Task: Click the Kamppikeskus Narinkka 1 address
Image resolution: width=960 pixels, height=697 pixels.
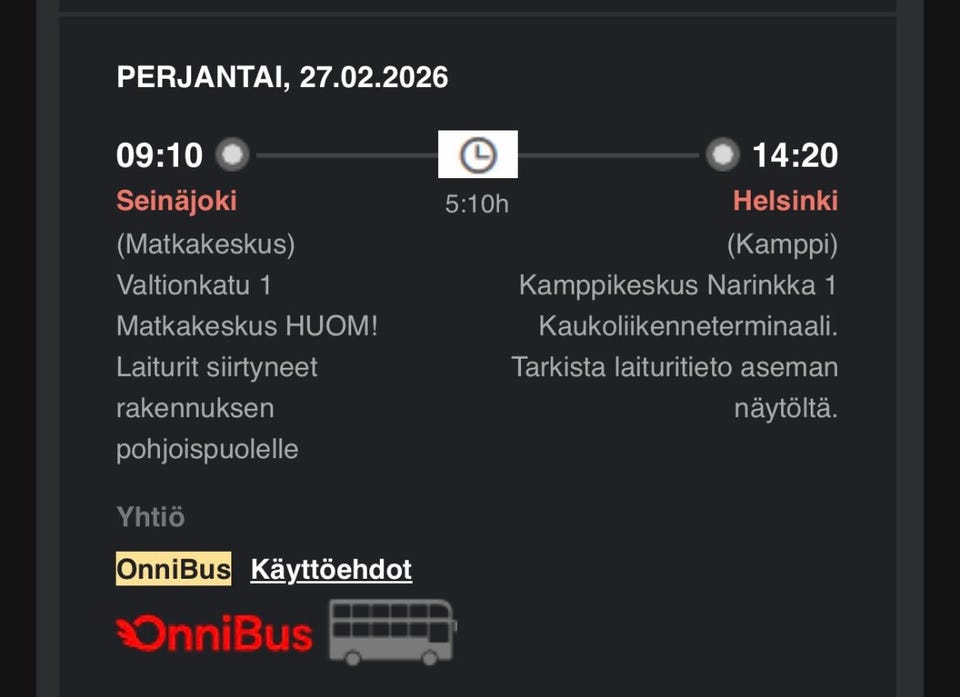Action: pyautogui.click(x=677, y=285)
